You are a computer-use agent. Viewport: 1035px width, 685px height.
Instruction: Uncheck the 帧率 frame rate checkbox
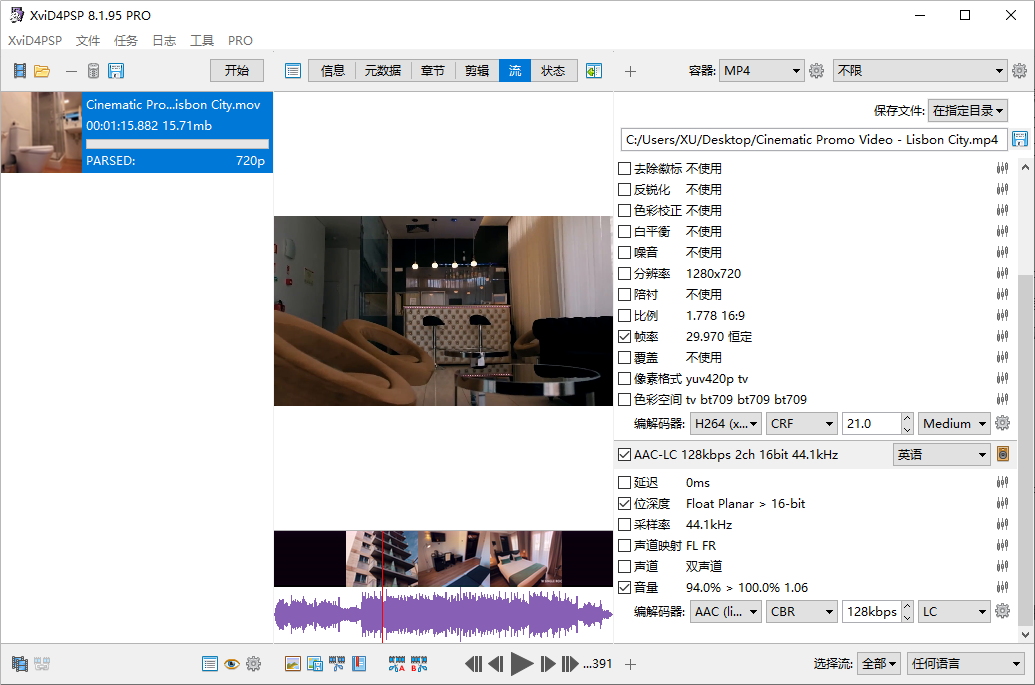(x=626, y=336)
